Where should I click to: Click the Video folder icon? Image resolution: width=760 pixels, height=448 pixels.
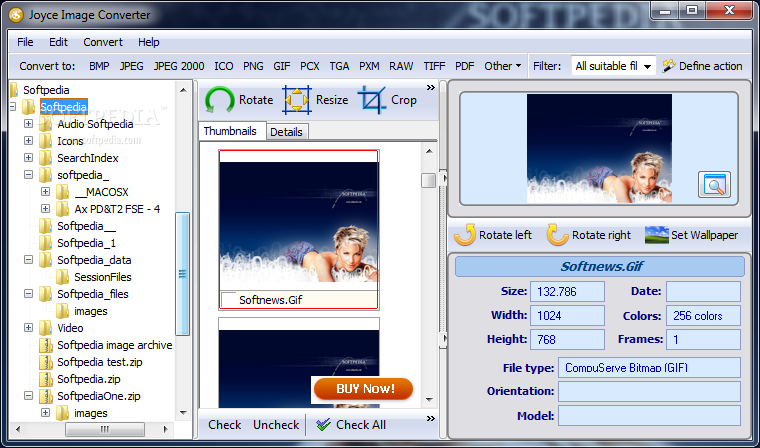coord(46,328)
